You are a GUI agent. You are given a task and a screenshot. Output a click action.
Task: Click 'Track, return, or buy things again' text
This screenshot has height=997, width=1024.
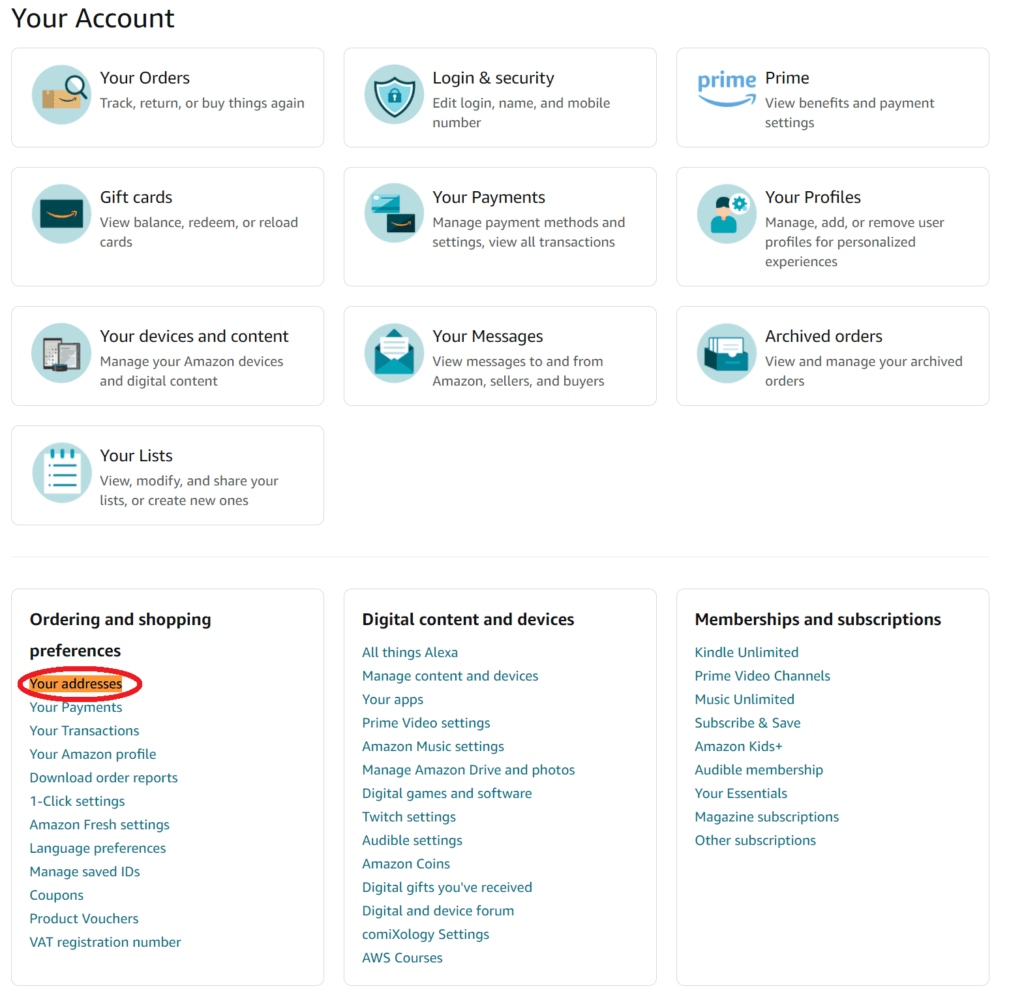click(202, 103)
